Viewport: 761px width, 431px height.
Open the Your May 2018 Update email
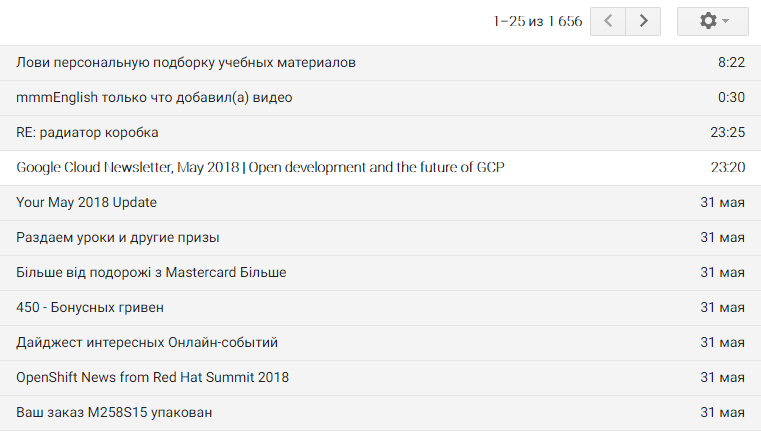(x=380, y=203)
